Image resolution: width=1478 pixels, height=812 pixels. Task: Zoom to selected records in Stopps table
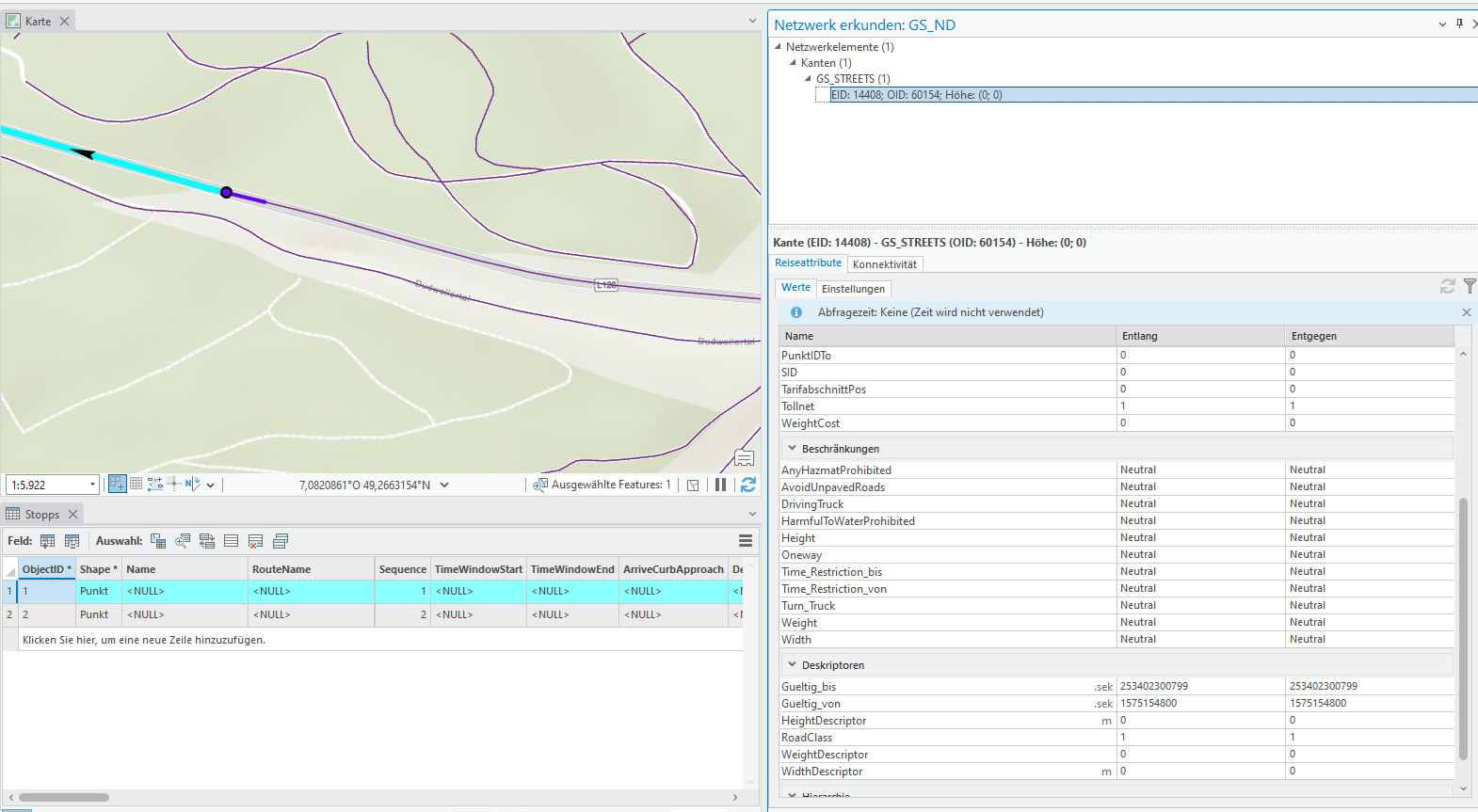click(183, 541)
